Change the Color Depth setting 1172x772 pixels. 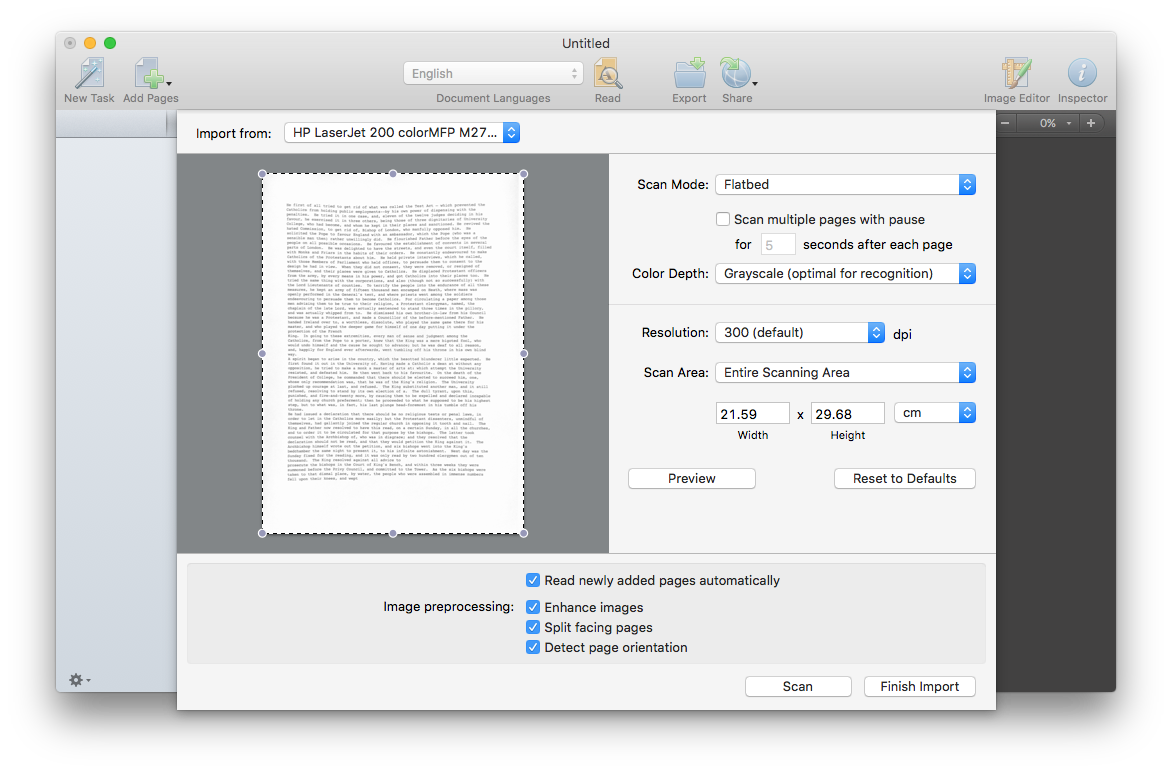click(845, 273)
